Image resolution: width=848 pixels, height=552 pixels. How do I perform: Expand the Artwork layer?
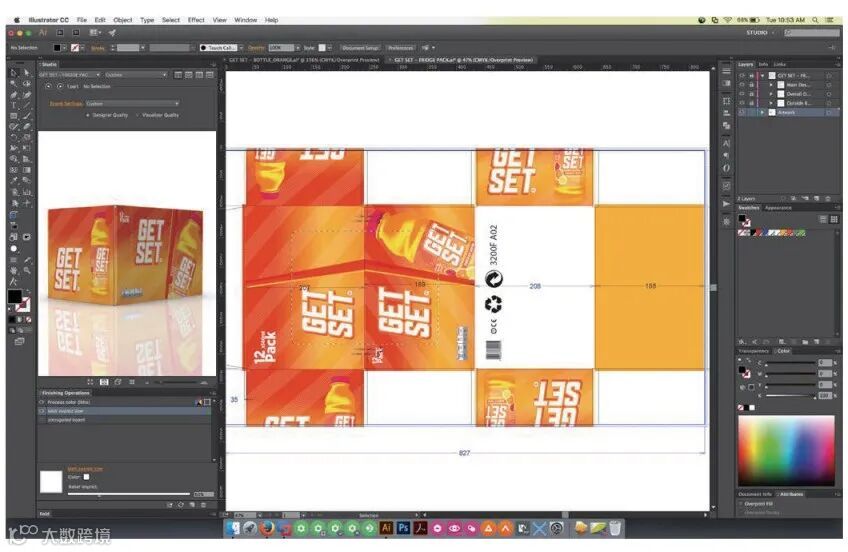point(763,112)
